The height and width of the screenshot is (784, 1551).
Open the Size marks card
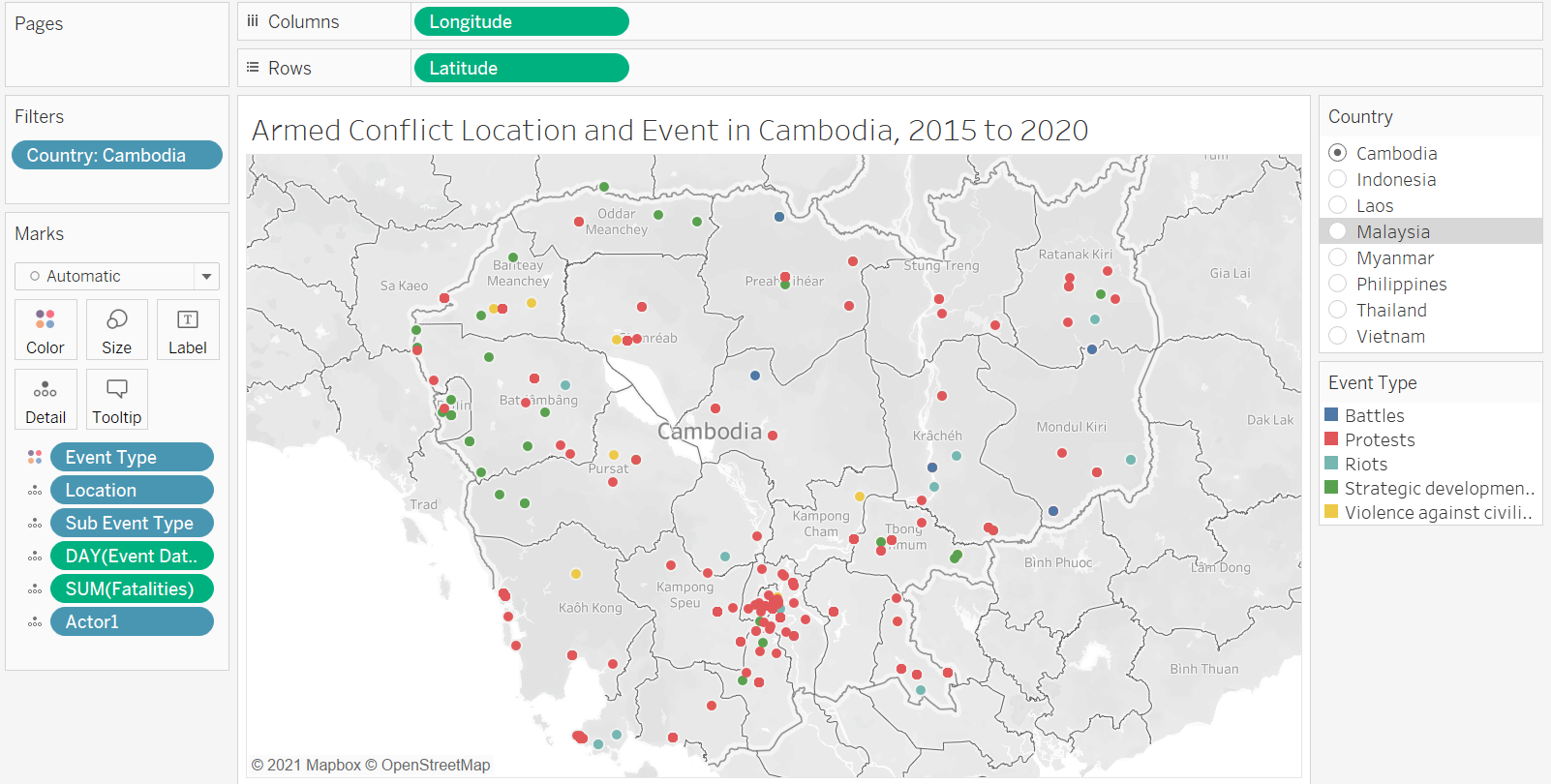click(x=116, y=329)
